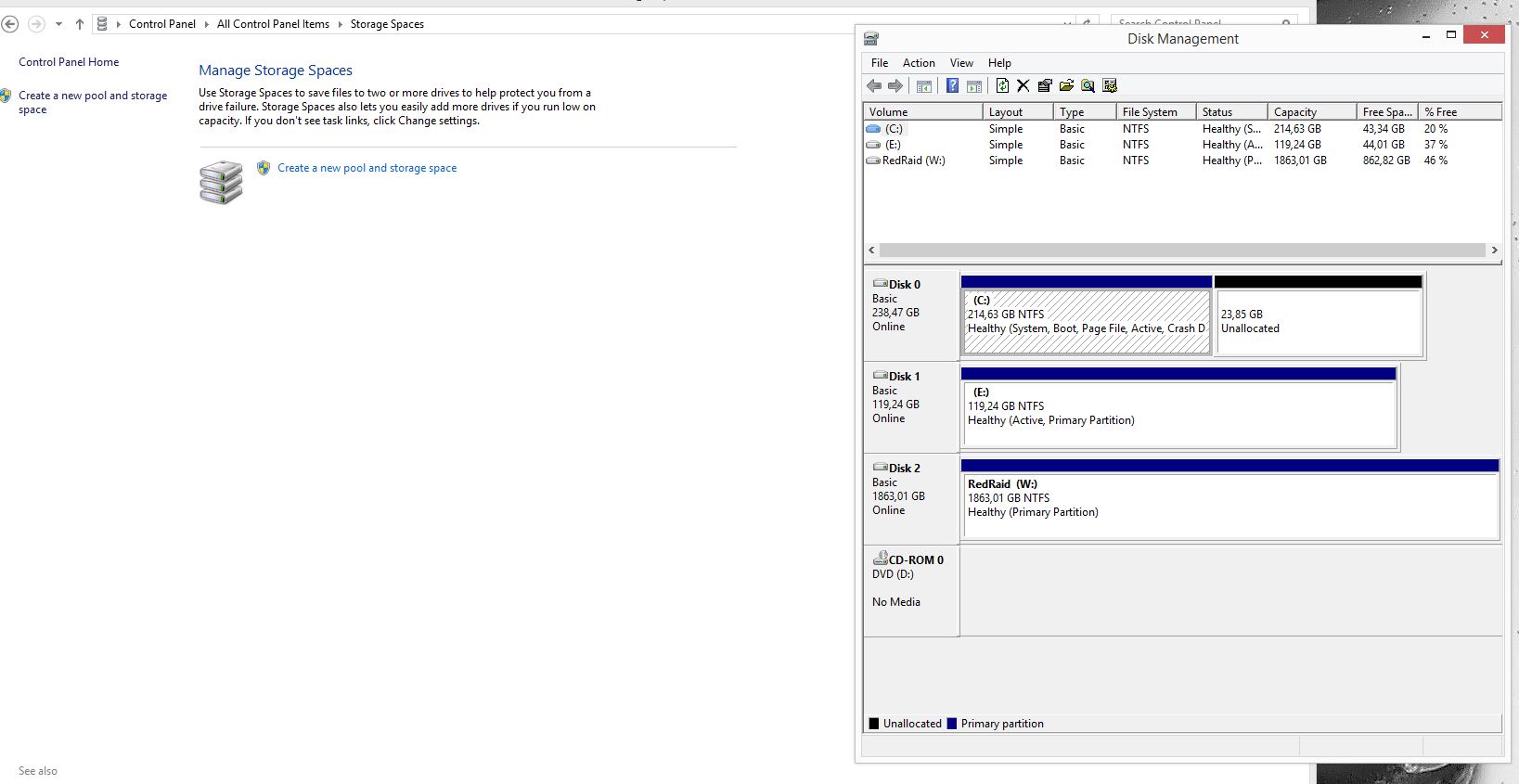
Task: Click the Unallocated black legend swatch
Action: [874, 724]
